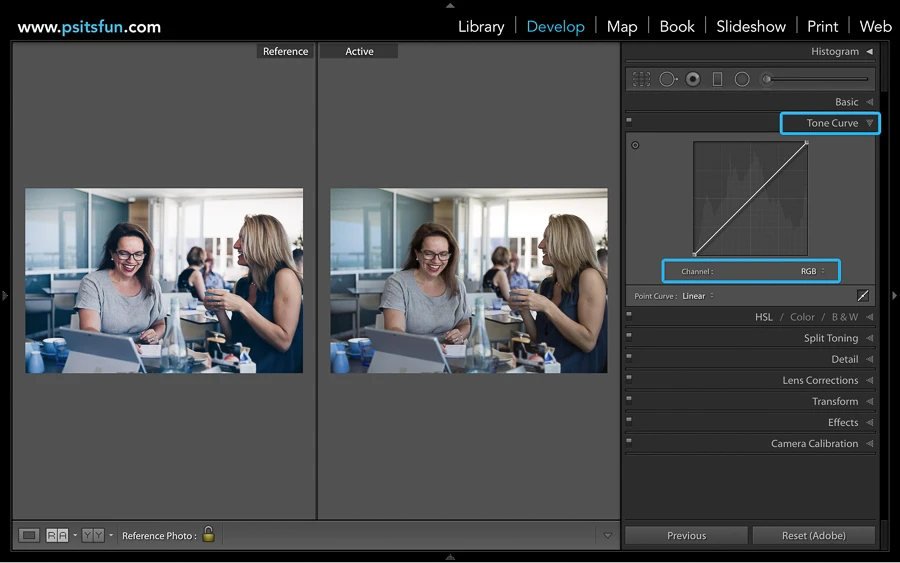Open the Before/After view options dropdown arrow
The height and width of the screenshot is (563, 900).
click(x=111, y=535)
